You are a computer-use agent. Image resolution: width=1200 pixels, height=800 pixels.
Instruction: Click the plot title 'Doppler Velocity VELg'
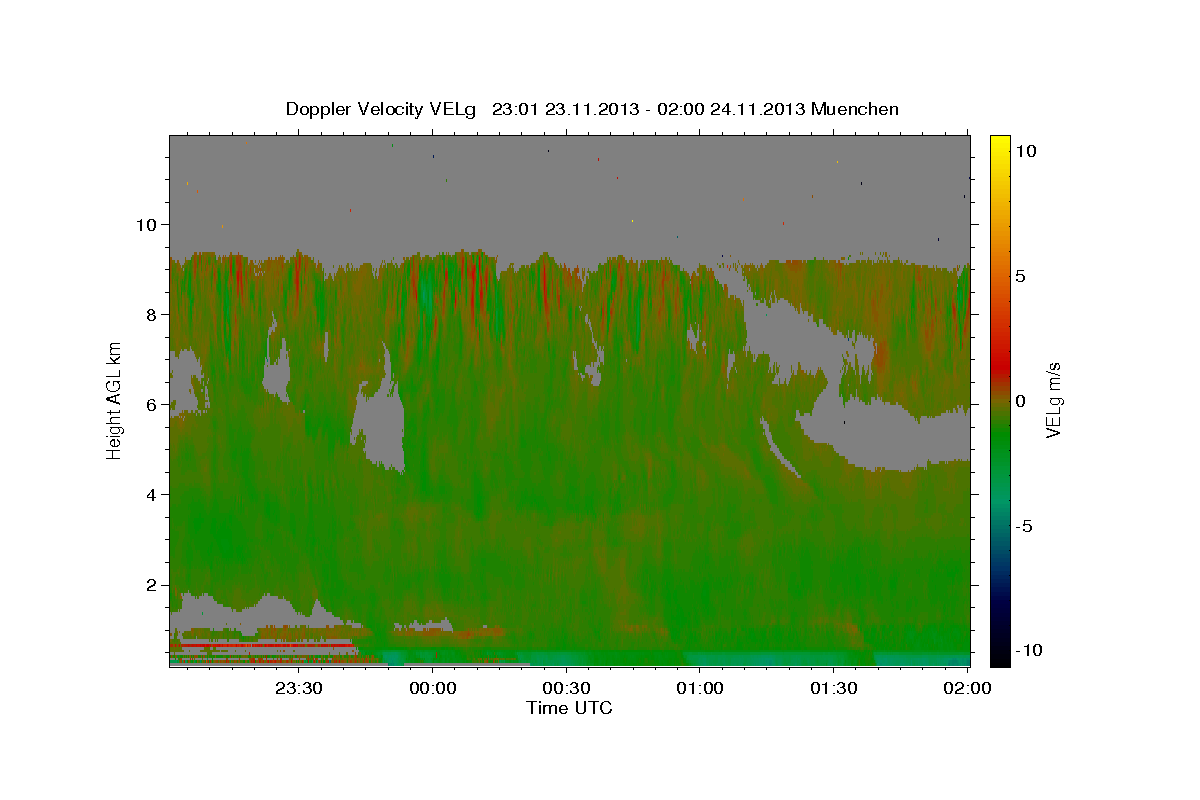tap(381, 109)
